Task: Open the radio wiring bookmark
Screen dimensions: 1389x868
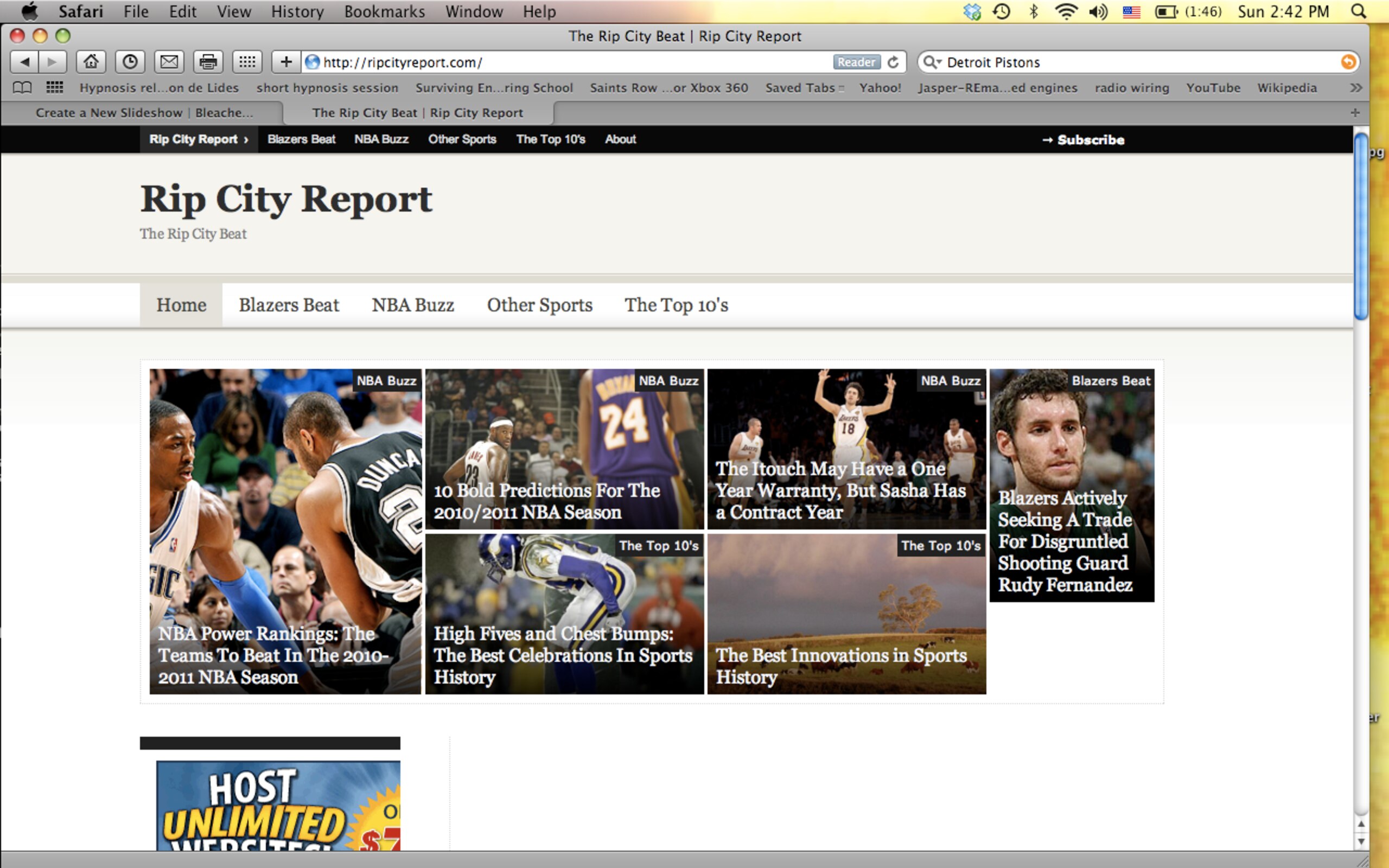Action: (1131, 88)
